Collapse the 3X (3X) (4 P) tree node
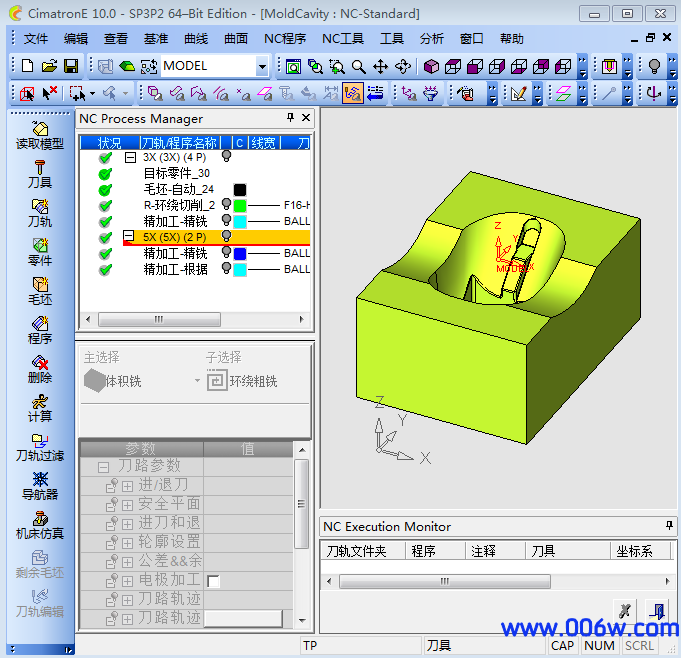The width and height of the screenshot is (681, 658). [130, 158]
